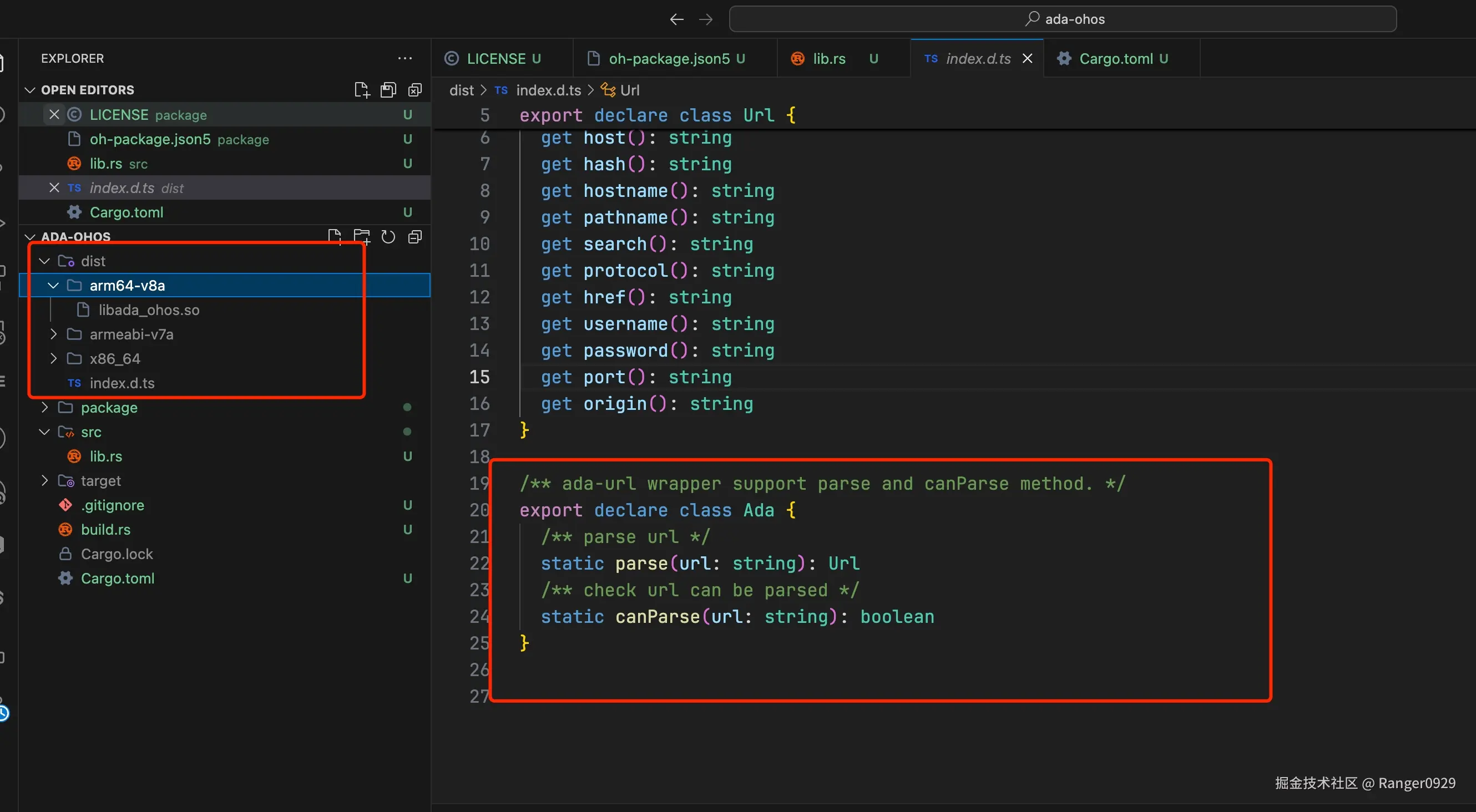1476x812 pixels.
Task: Close the index.d.ts editor tab
Action: click(x=1027, y=58)
